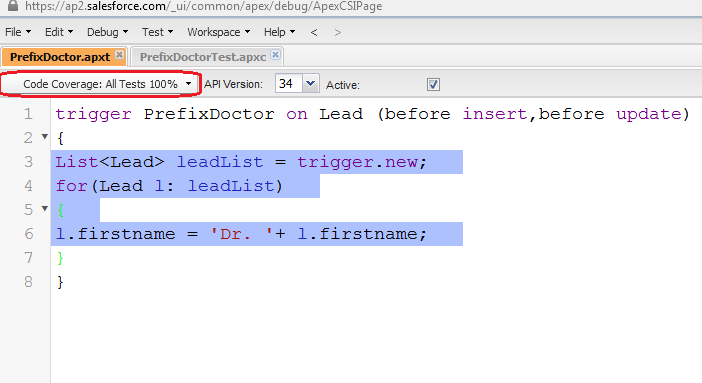Click the lock icon in the address bar
This screenshot has width=702, height=383.
tap(13, 5)
